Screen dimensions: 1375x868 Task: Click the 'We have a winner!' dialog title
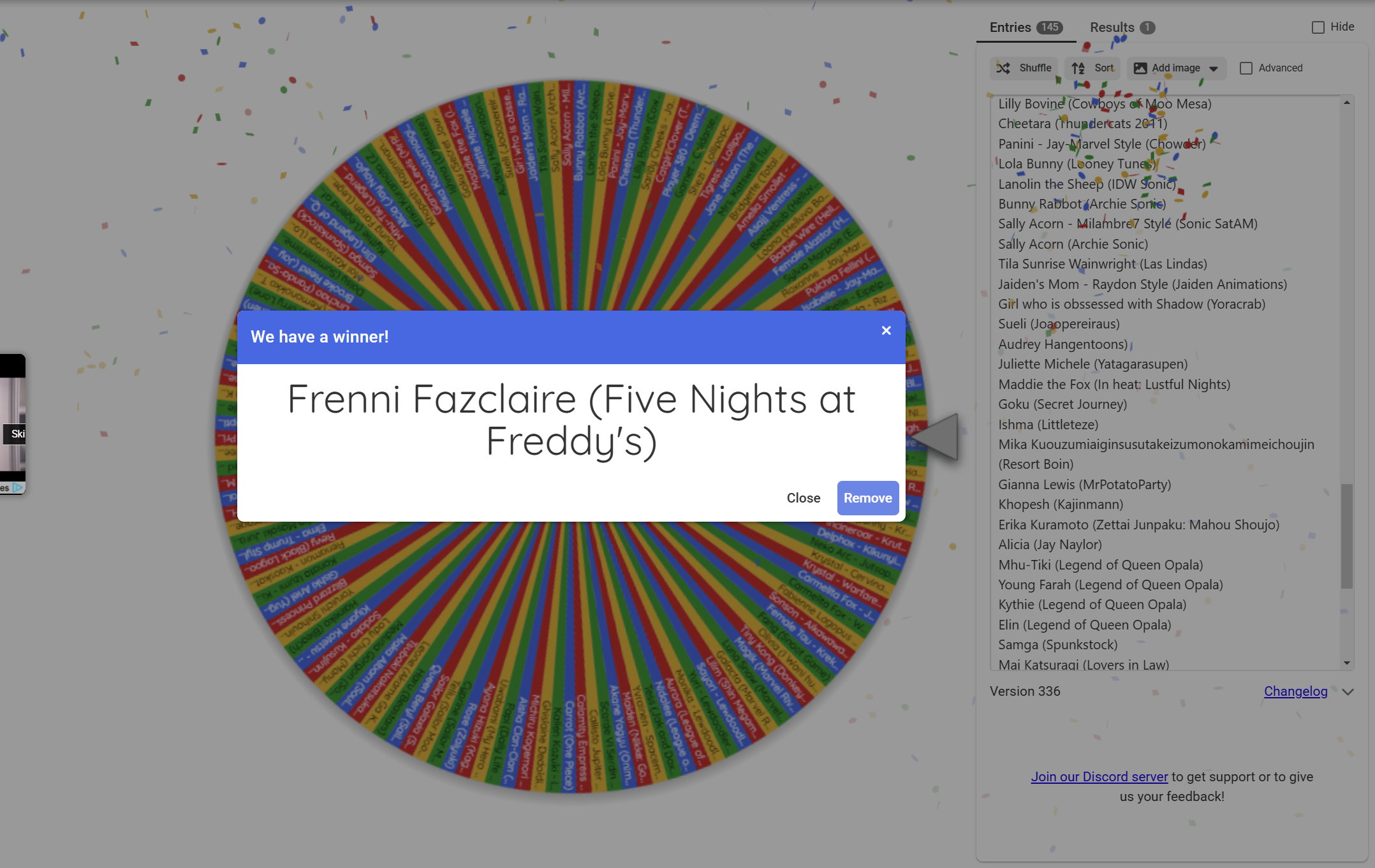point(320,337)
